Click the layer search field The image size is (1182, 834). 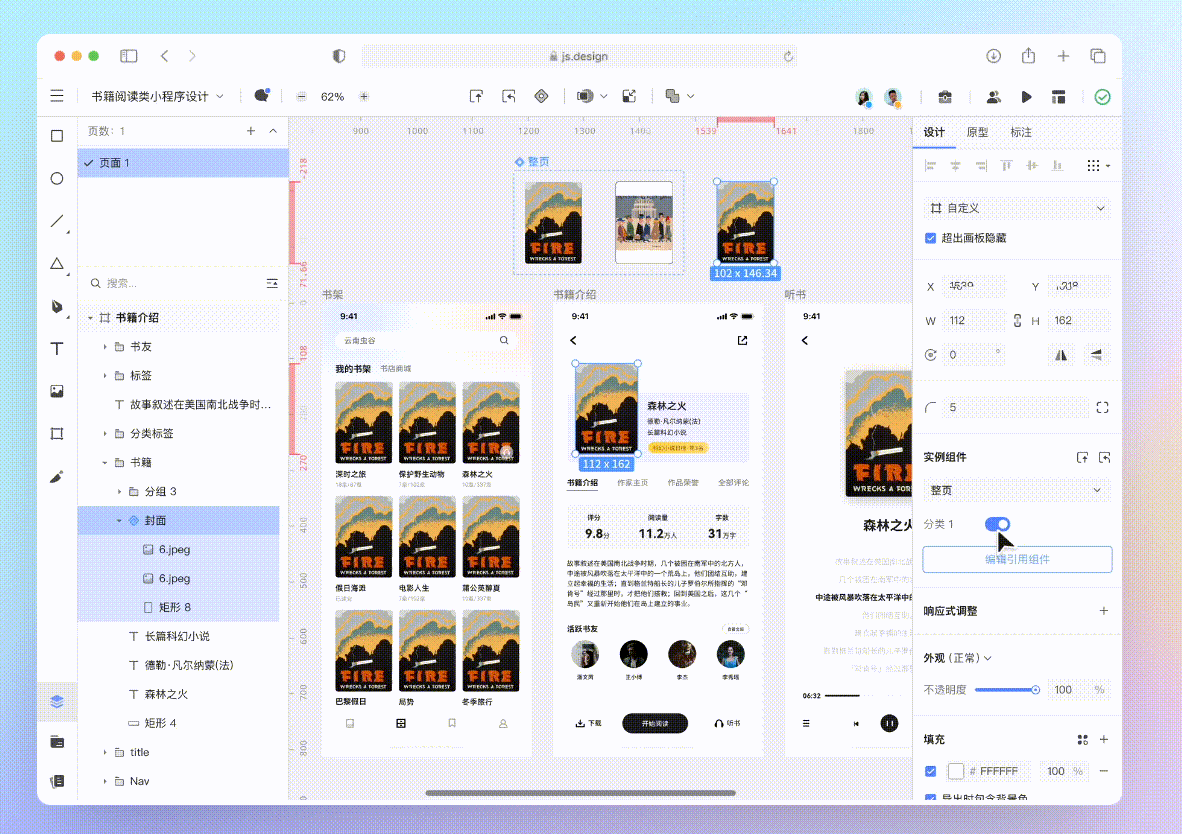coord(177,284)
